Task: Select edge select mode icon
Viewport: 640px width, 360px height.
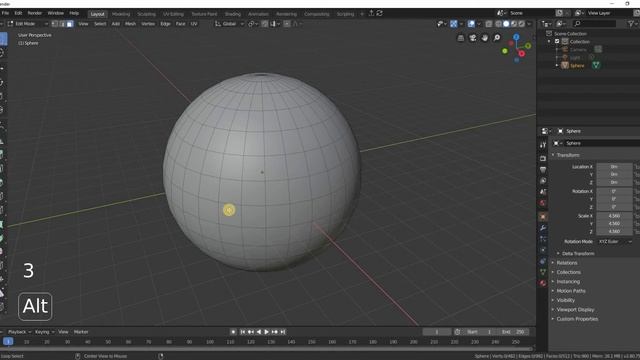Action: (x=62, y=24)
